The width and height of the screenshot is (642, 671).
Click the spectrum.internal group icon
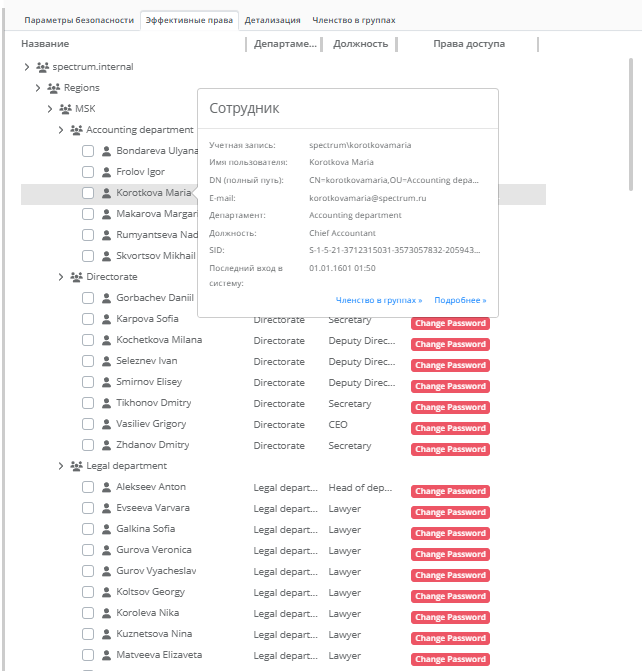coord(42,67)
